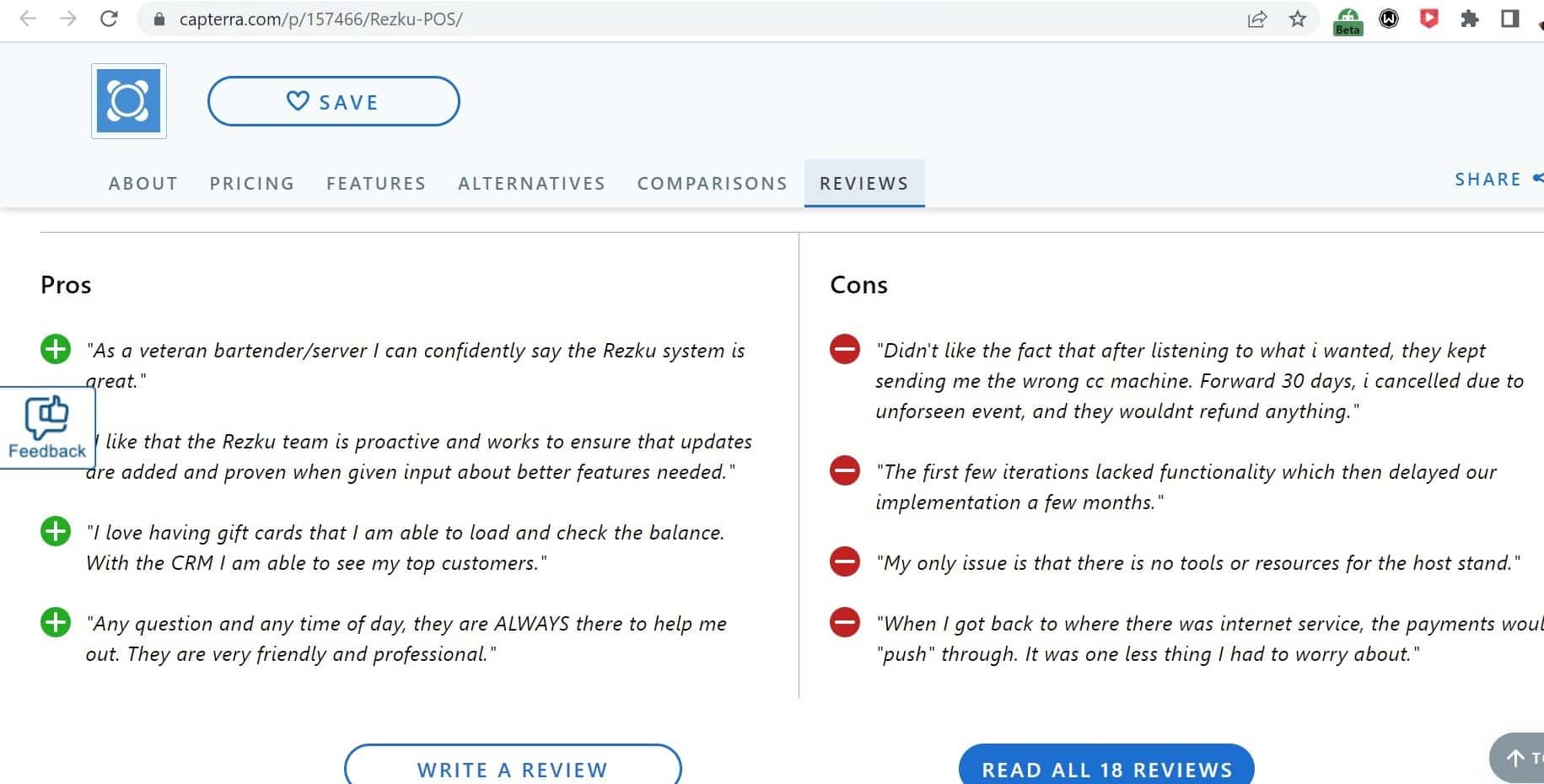Click Read All 18 Reviews button
The image size is (1544, 784).
click(1106, 765)
